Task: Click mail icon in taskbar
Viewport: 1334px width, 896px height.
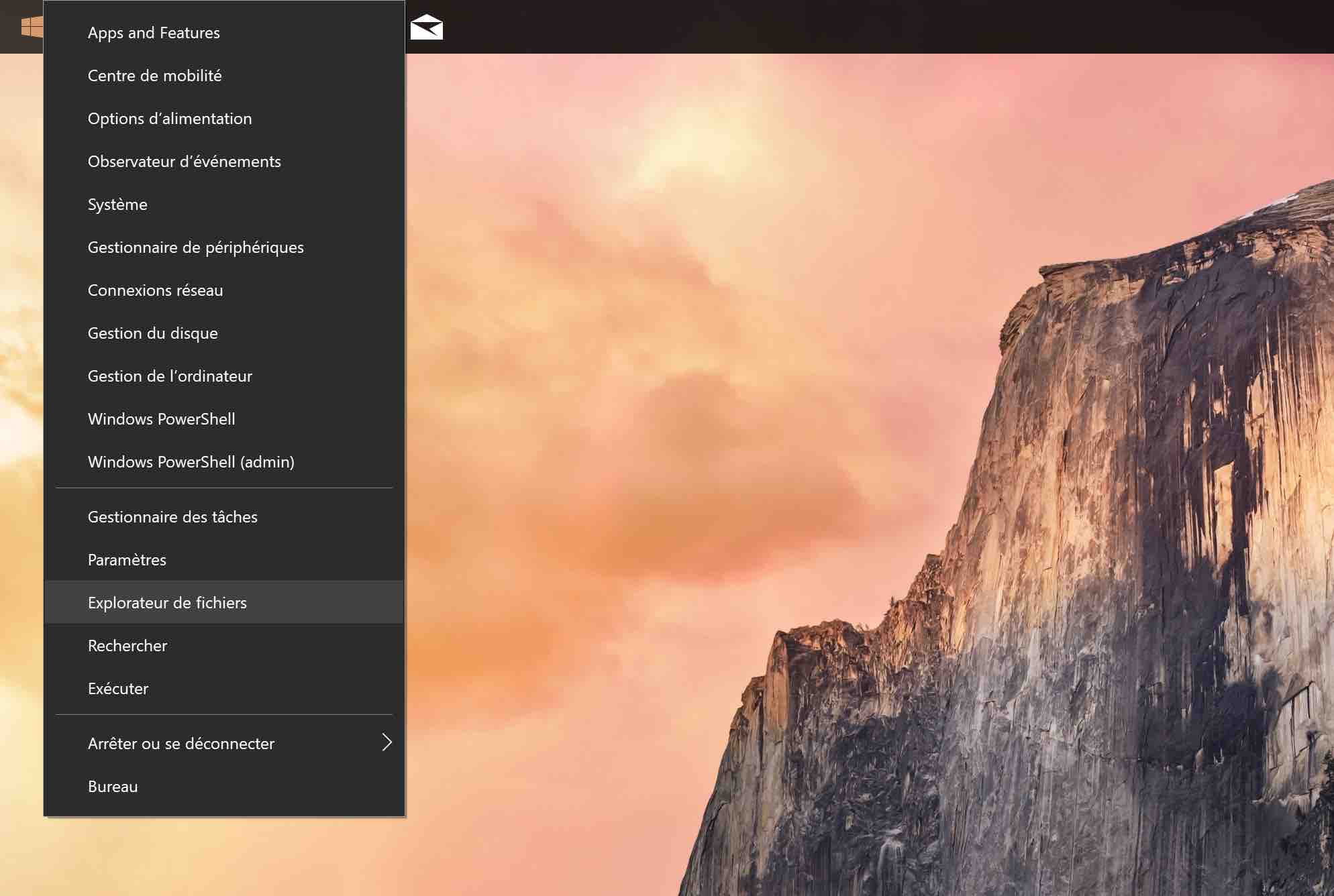Action: [427, 26]
